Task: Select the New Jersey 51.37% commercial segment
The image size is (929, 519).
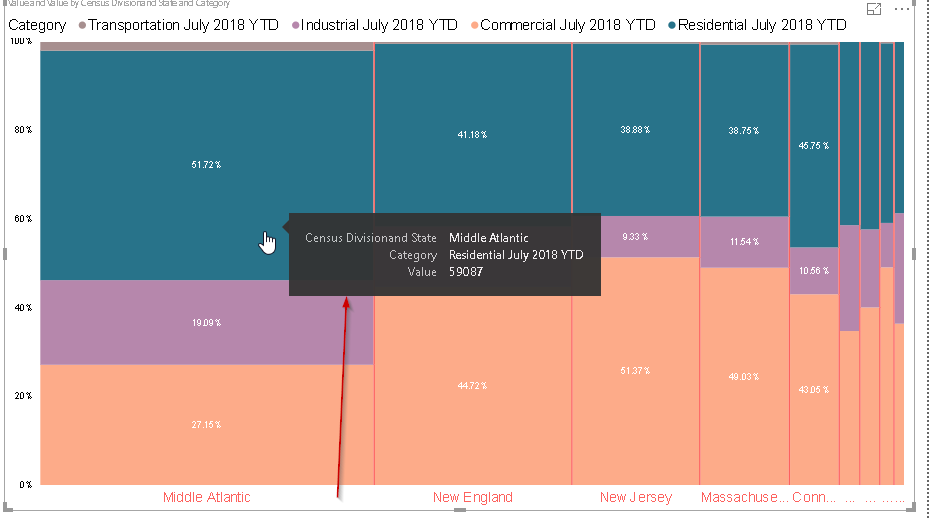Action: [635, 371]
